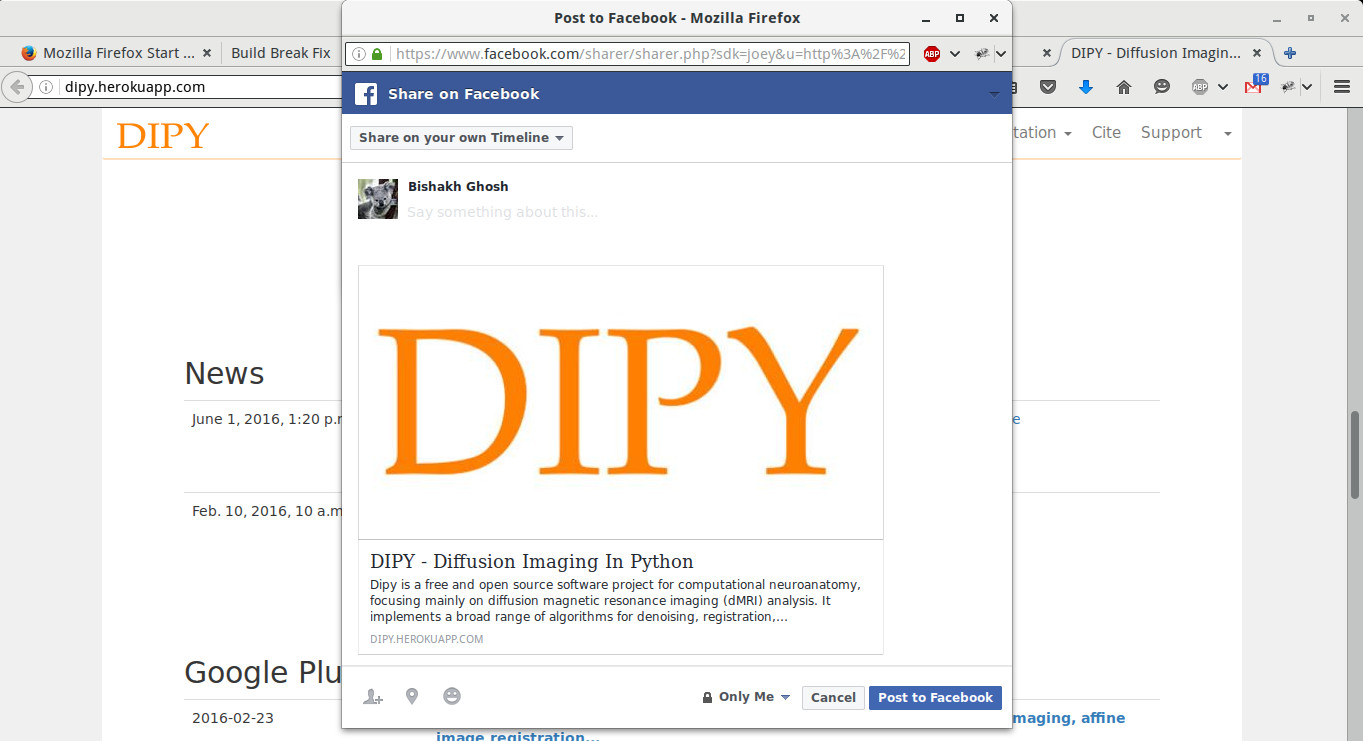Click 'maging, affine' link in Google Plus row
The height and width of the screenshot is (741, 1363).
coord(1069,718)
